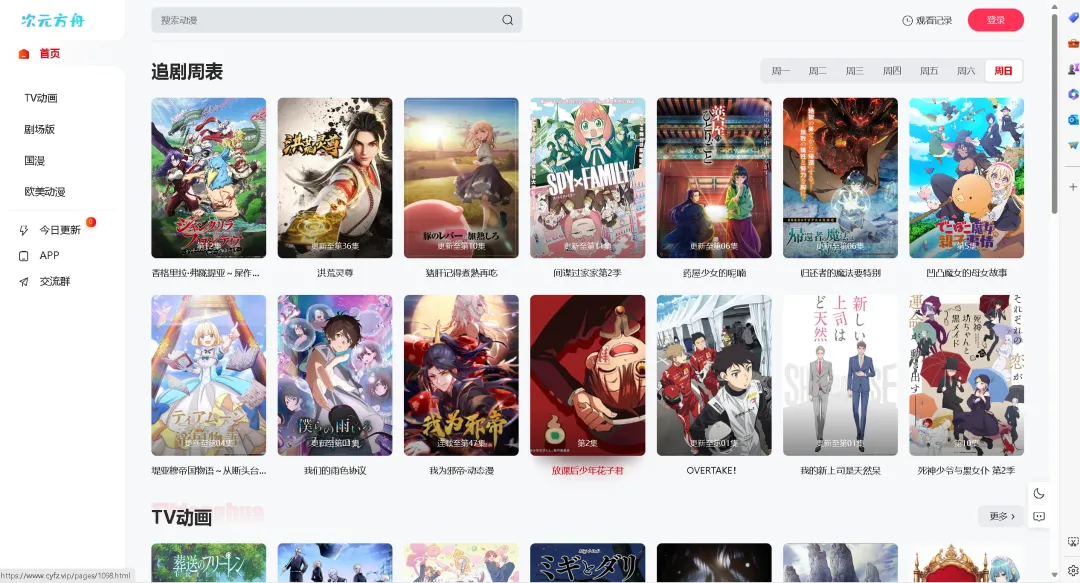1080x583 pixels.
Task: Open 观看记录 viewing history
Action: (927, 21)
